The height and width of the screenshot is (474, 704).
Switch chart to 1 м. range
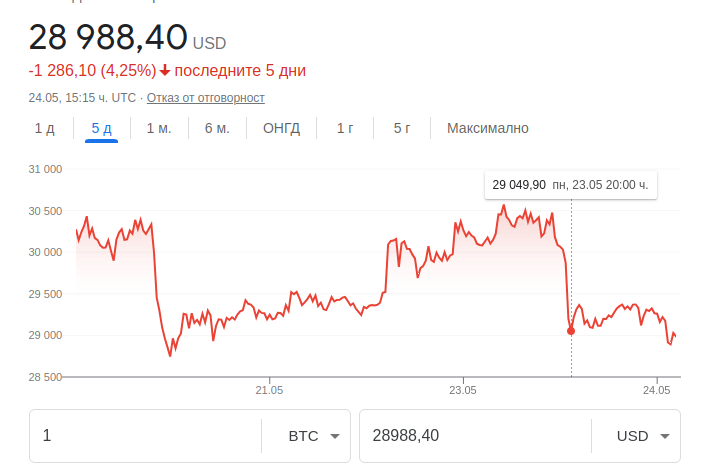159,128
